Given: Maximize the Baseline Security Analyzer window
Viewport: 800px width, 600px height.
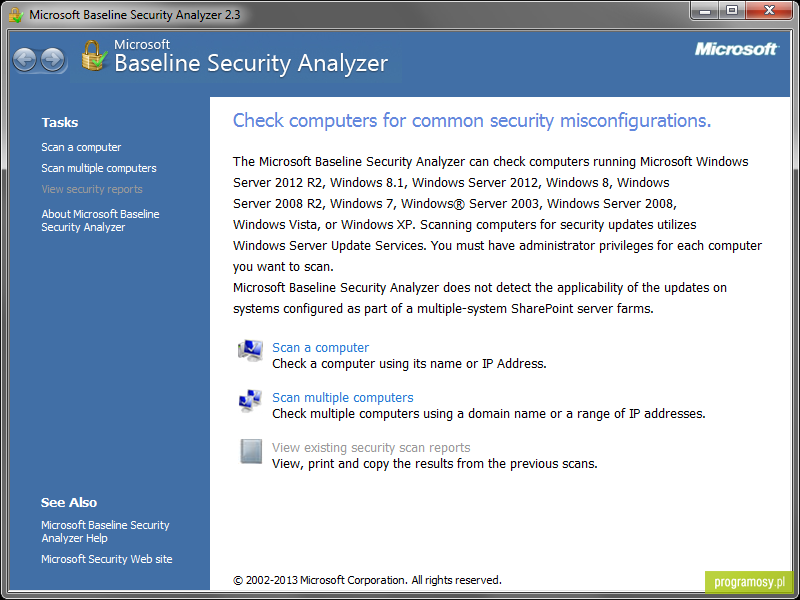Looking at the screenshot, I should point(732,10).
